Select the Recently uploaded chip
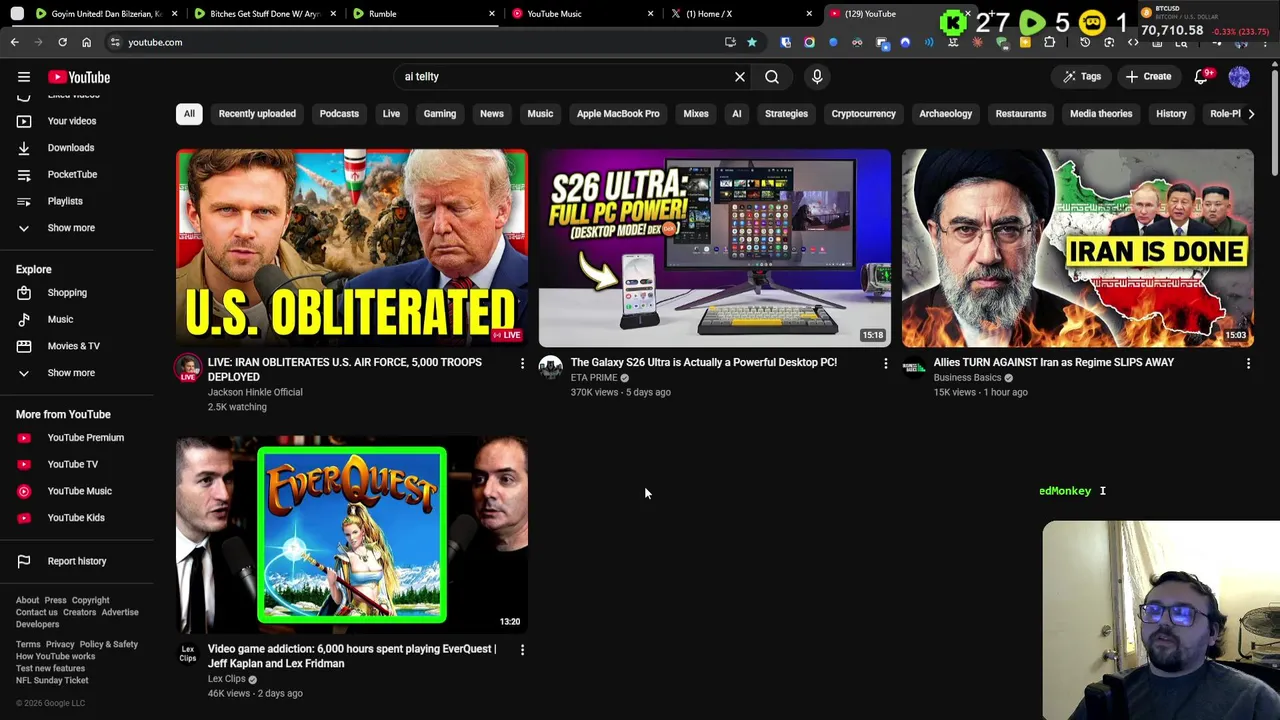The height and width of the screenshot is (720, 1280). coord(257,114)
